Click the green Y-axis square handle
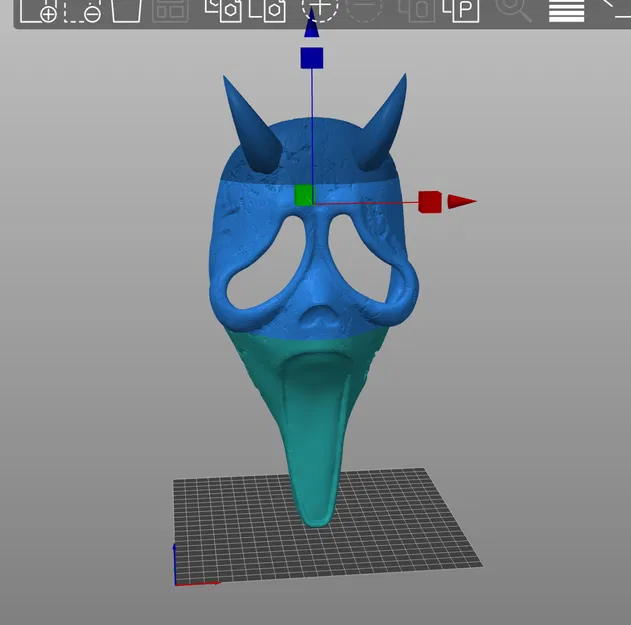This screenshot has height=625, width=631. pyautogui.click(x=303, y=195)
